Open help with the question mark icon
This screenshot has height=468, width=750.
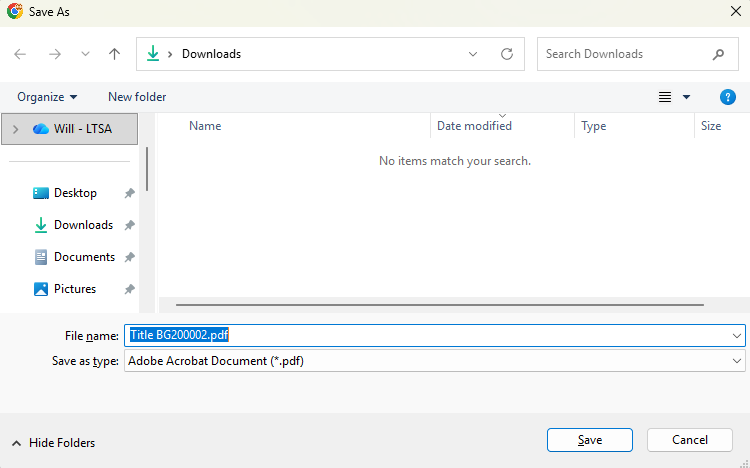[x=728, y=97]
